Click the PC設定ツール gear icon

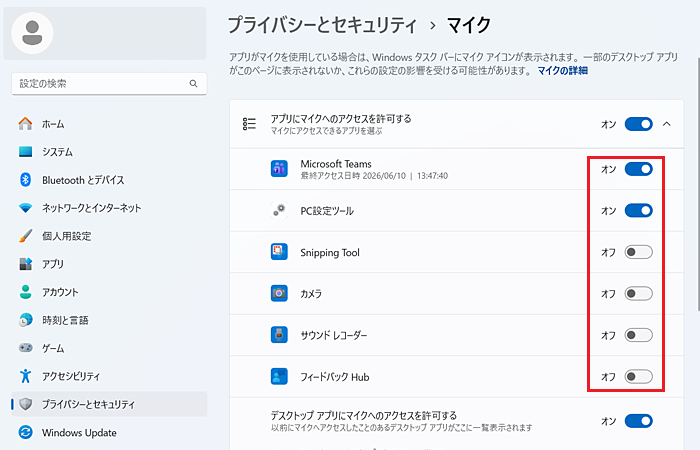pyautogui.click(x=279, y=210)
